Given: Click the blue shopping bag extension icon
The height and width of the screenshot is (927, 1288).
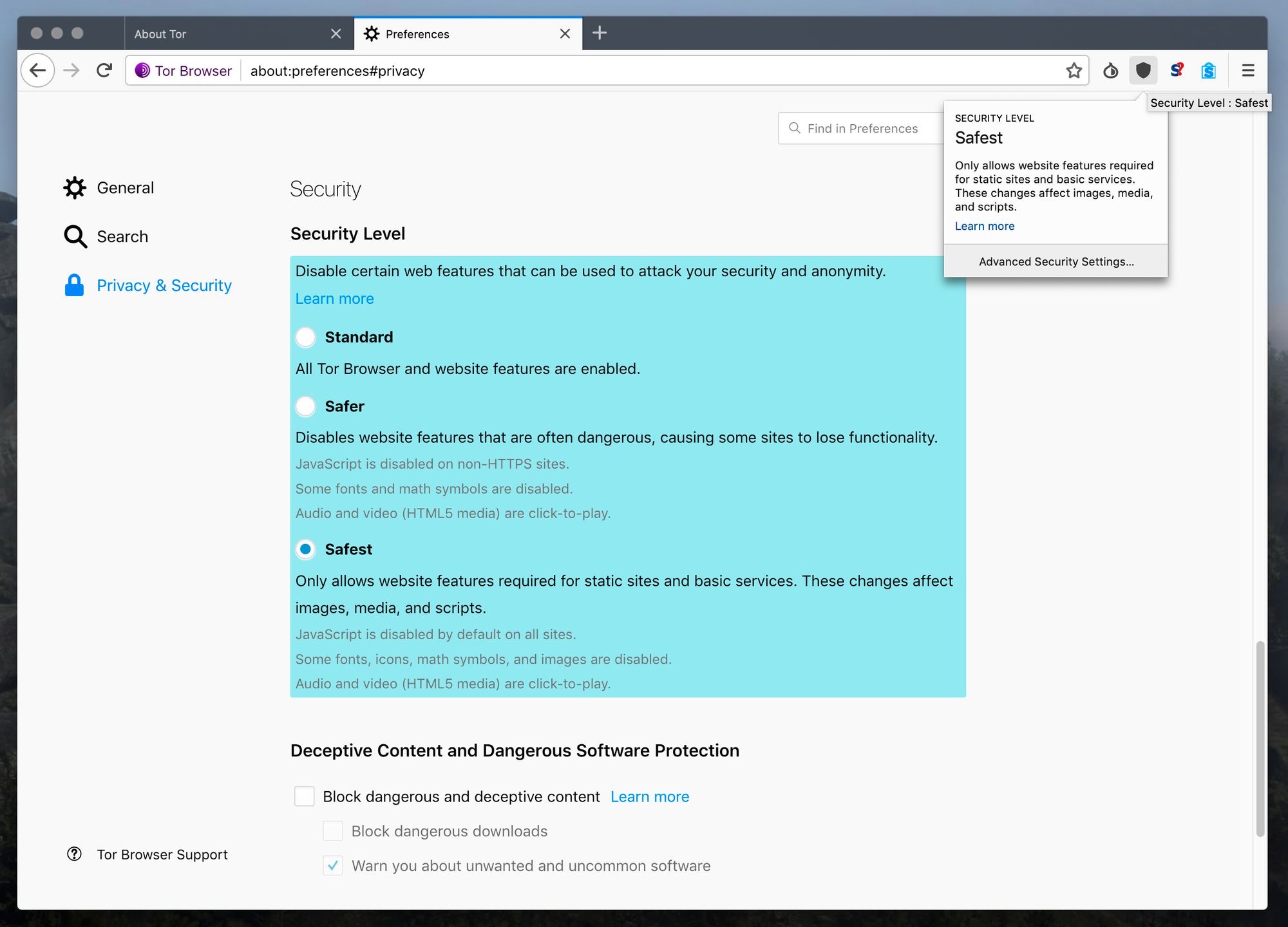Looking at the screenshot, I should point(1208,71).
